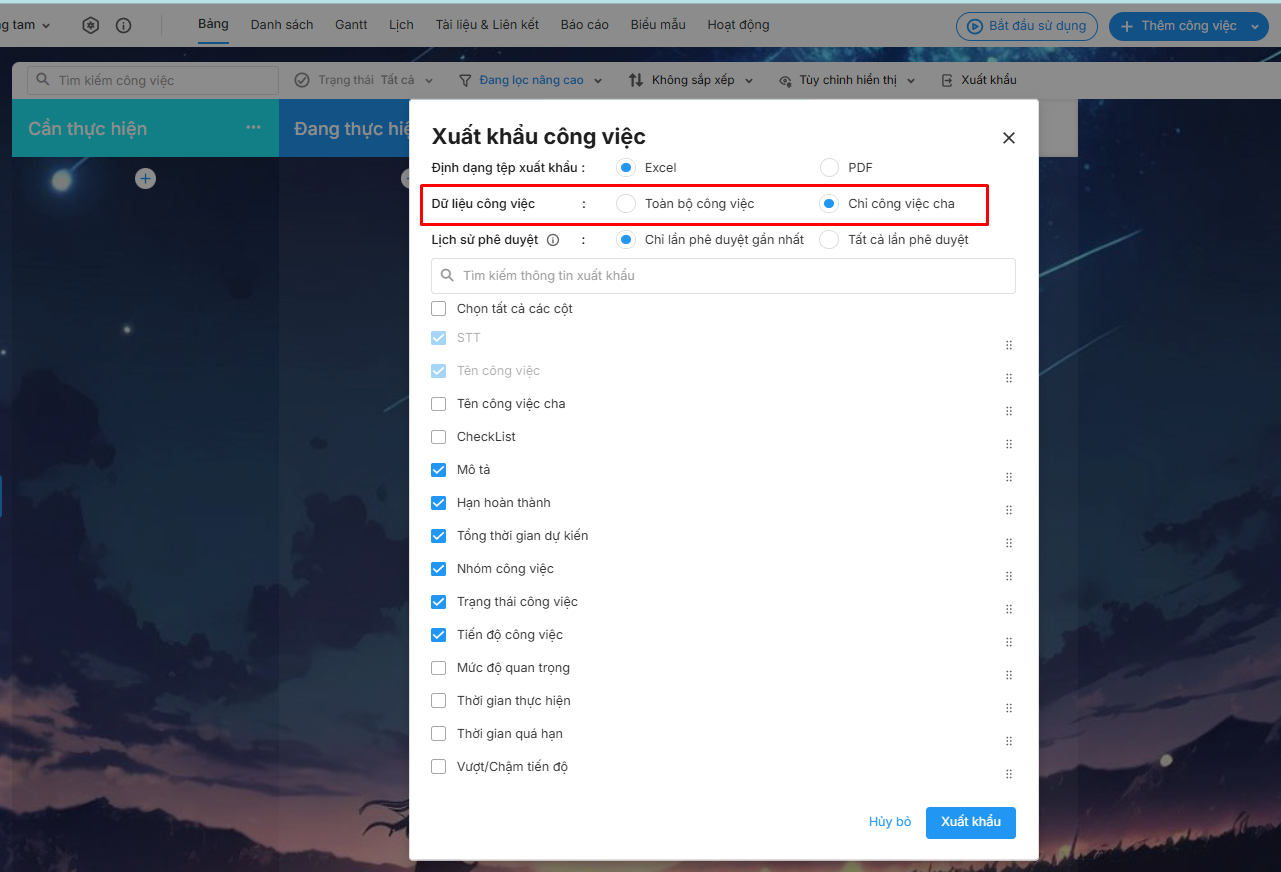
Task: Click drag handle for Nhóm công việc row
Action: pos(1009,576)
